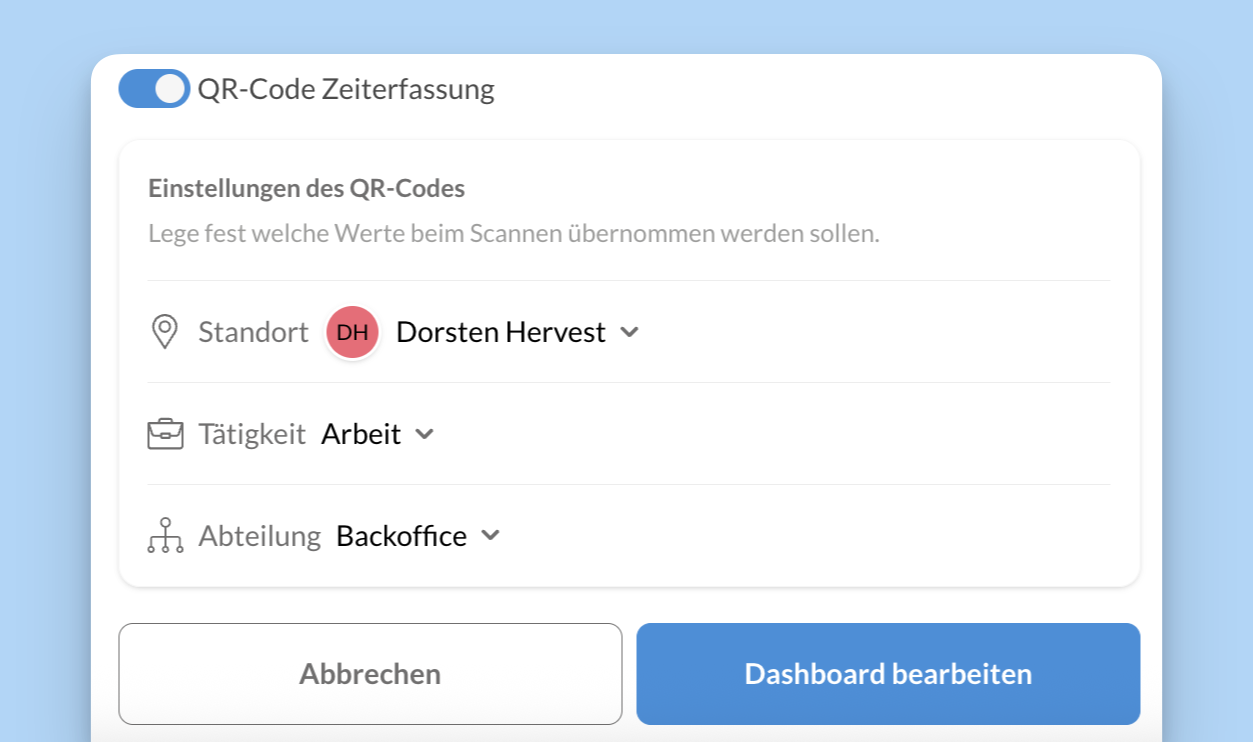Click the Einstellungen des QR-Codes heading
Screen dimensions: 1253x742
tap(306, 188)
